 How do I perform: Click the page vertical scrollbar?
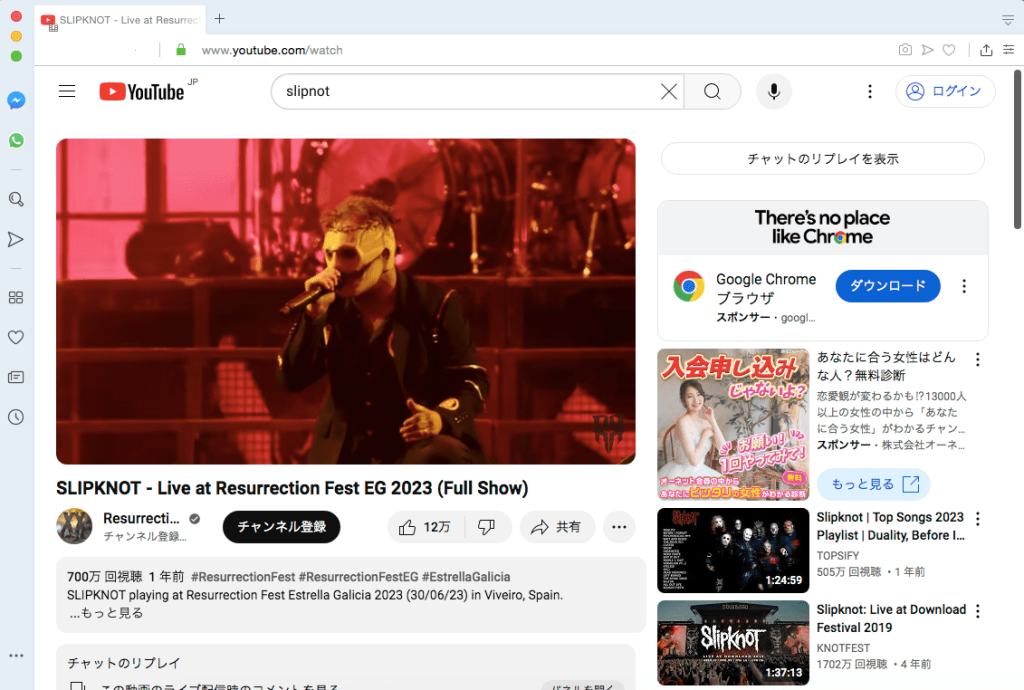1017,150
